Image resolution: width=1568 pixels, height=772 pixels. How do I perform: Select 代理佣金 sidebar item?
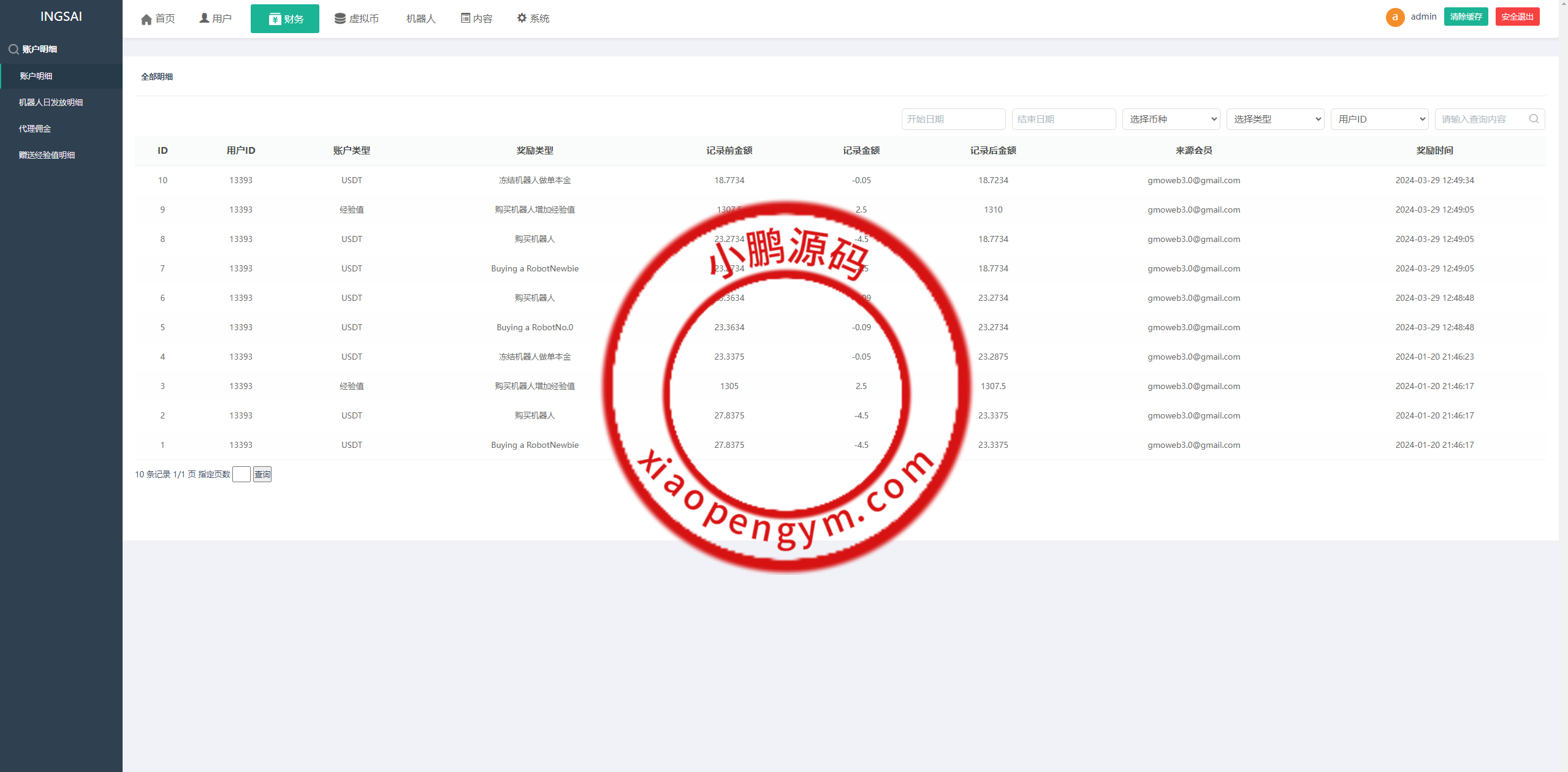(x=35, y=129)
